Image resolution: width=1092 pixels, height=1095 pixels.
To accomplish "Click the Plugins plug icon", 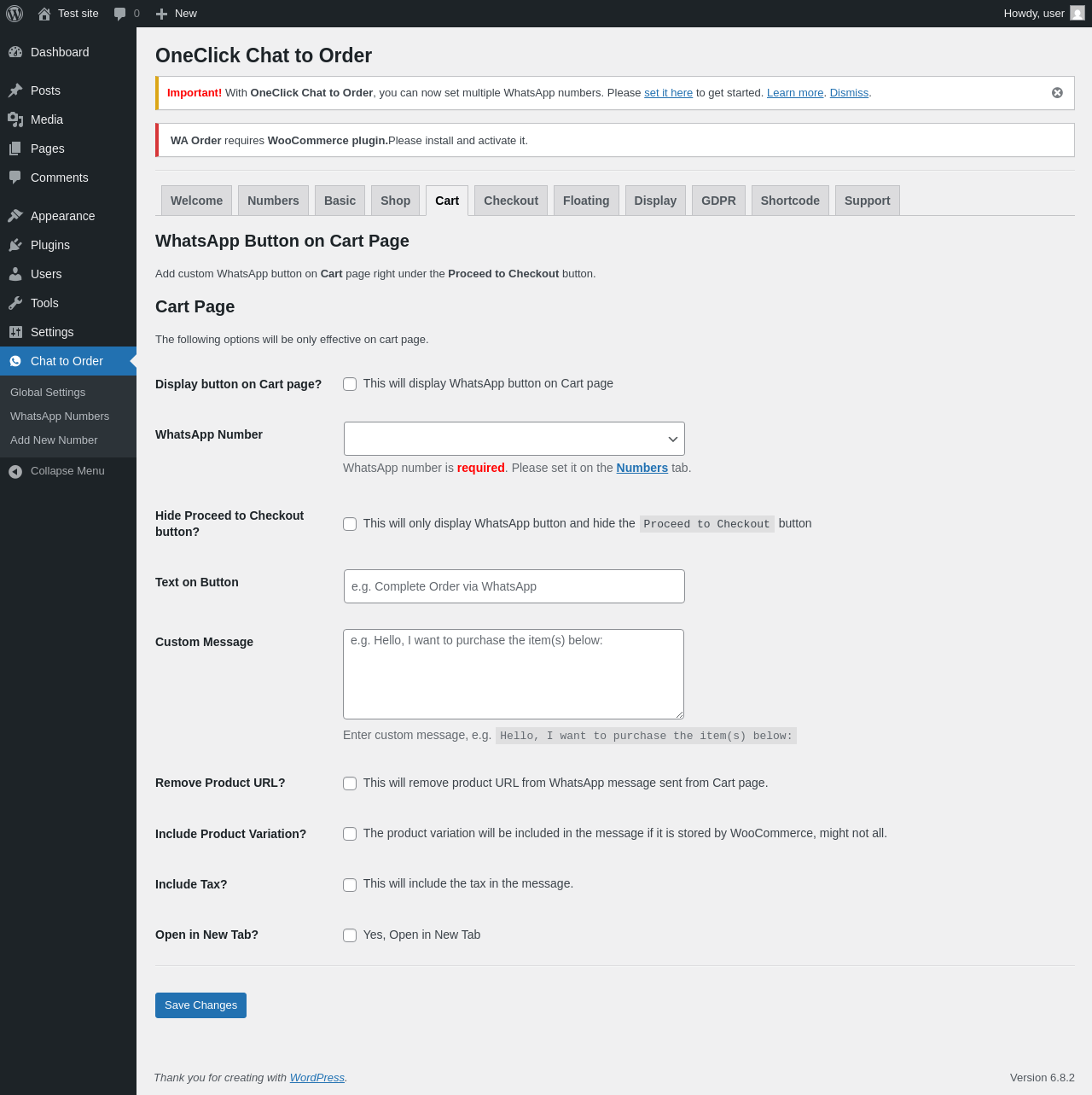I will (15, 245).
